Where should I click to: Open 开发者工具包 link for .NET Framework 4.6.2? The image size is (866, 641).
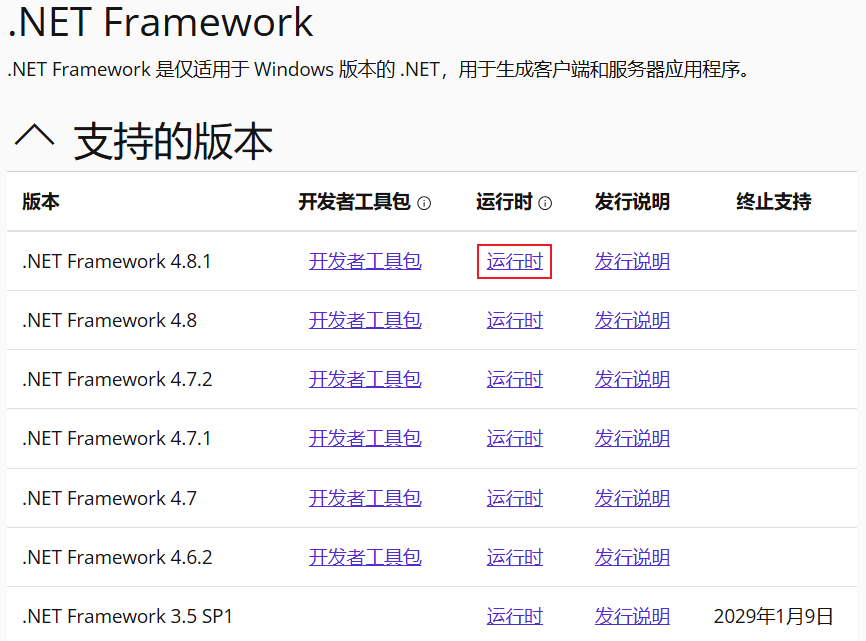pos(365,557)
